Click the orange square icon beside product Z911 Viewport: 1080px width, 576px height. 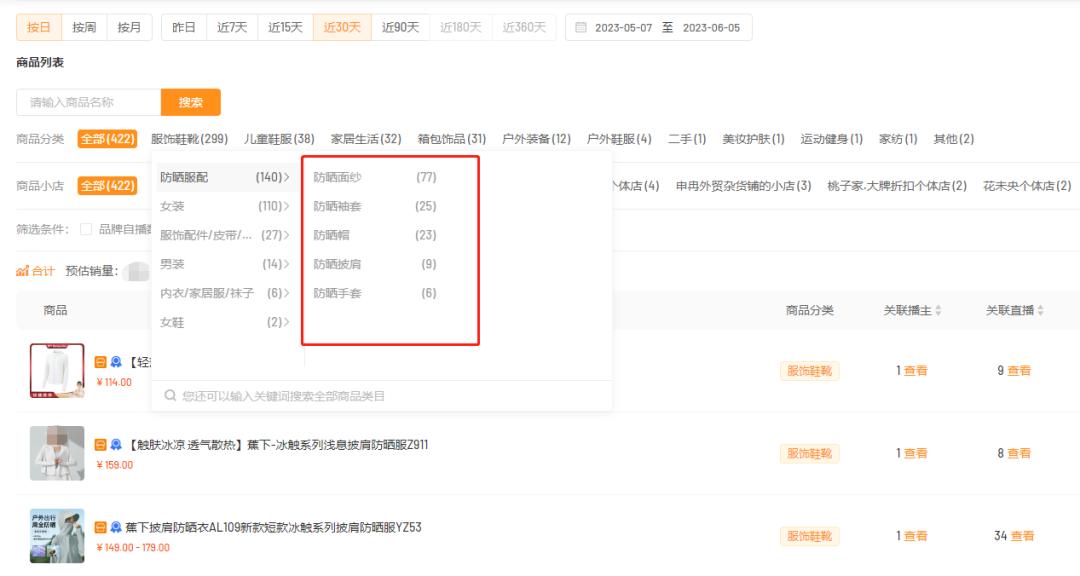[100, 444]
